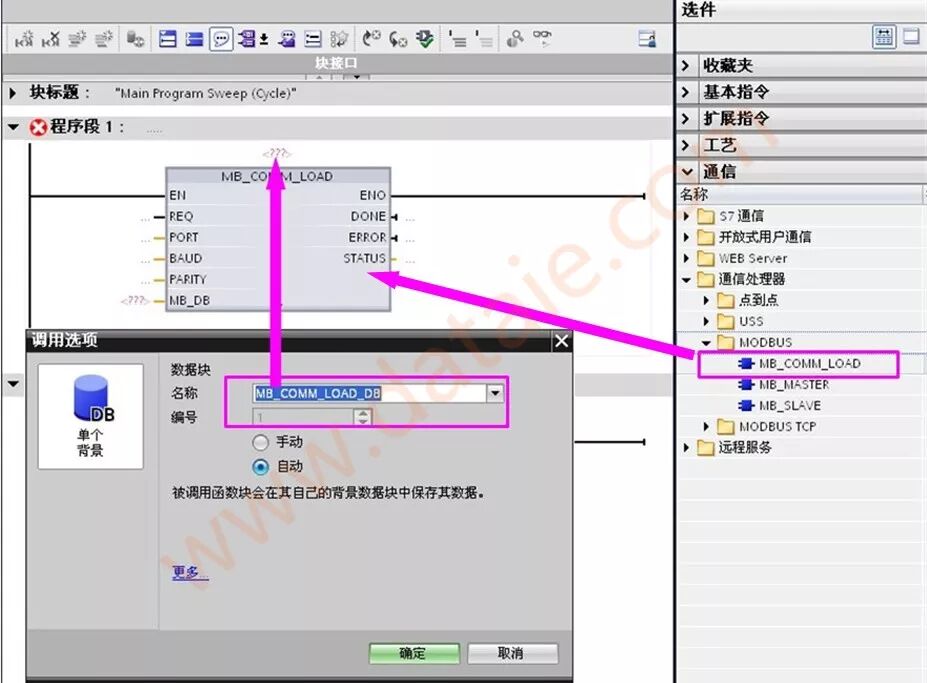
Task: Click the compile icon with green checkmark
Action: pyautogui.click(x=424, y=38)
